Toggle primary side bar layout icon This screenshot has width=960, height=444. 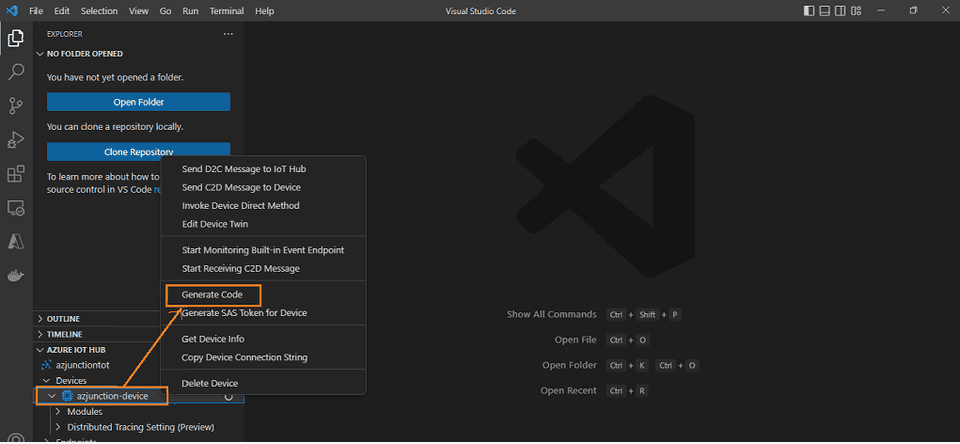[809, 10]
